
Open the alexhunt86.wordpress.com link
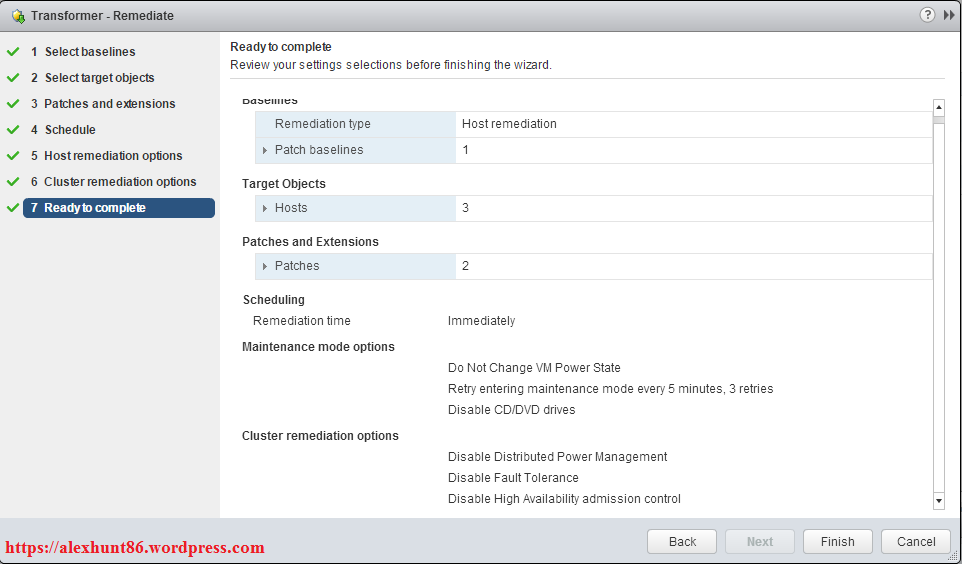[x=135, y=547]
